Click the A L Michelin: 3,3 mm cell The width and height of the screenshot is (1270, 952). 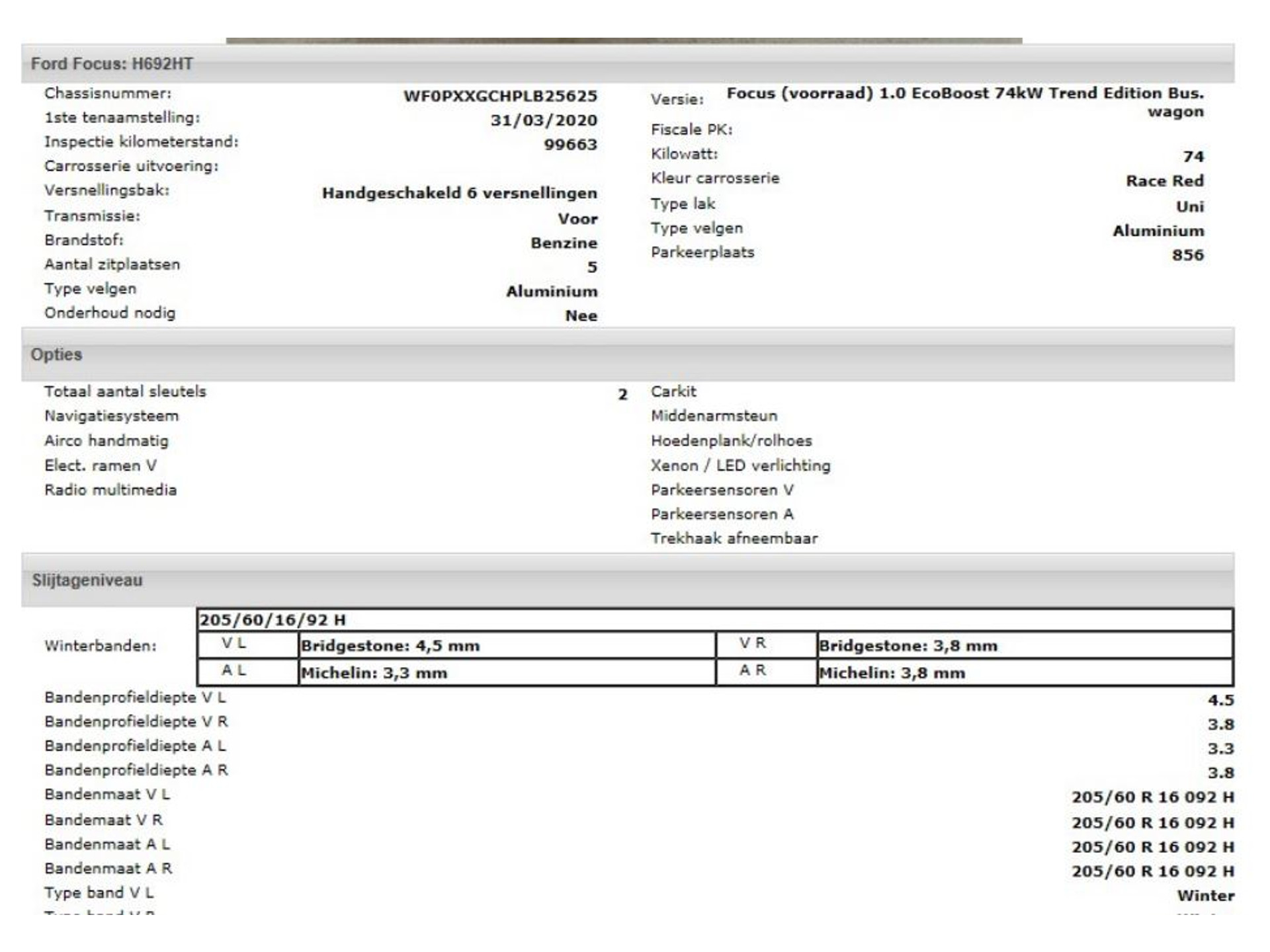507,672
